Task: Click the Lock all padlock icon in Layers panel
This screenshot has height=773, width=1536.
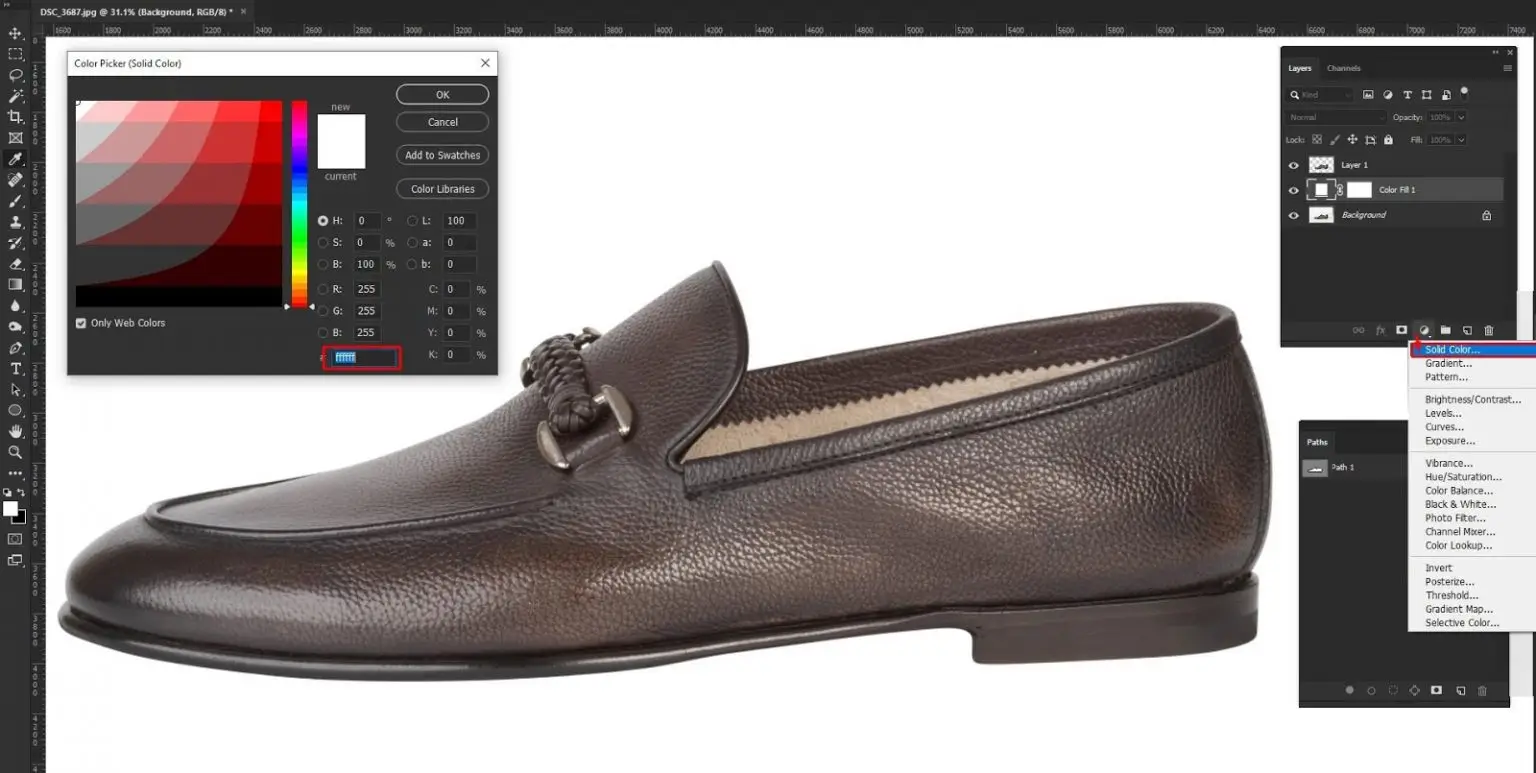Action: pos(1388,140)
